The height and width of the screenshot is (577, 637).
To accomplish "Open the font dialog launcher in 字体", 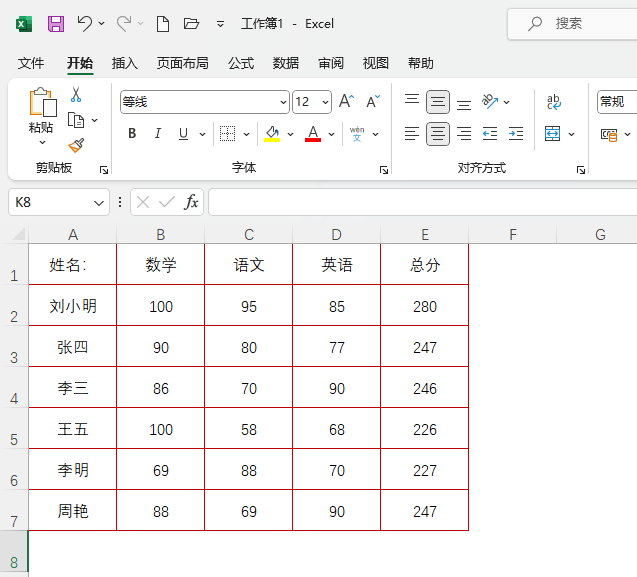I will point(384,170).
